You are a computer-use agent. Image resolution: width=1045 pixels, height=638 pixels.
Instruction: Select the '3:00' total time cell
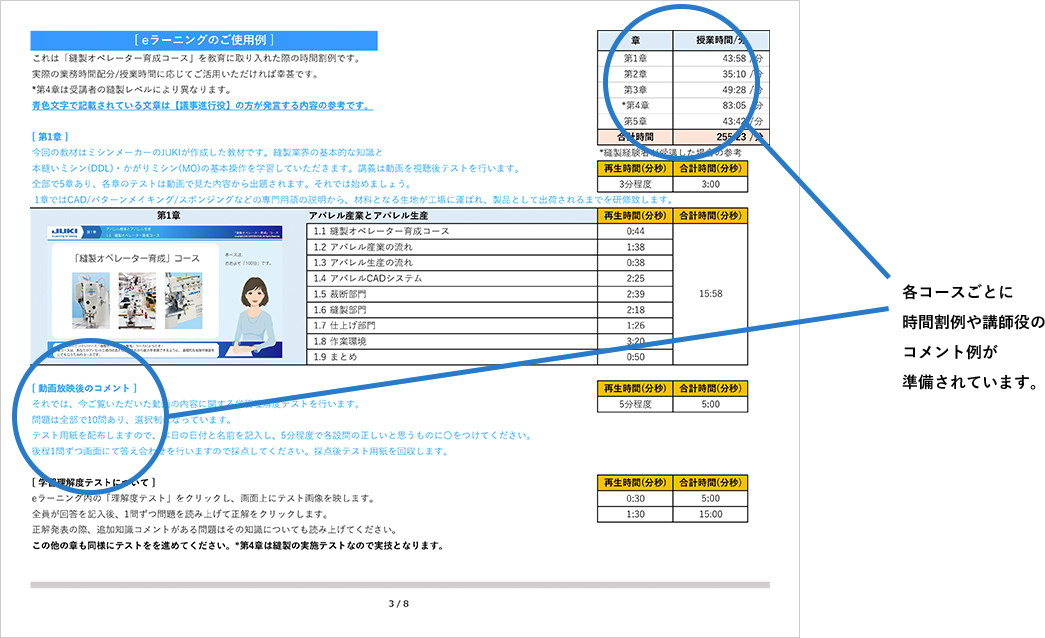click(710, 184)
